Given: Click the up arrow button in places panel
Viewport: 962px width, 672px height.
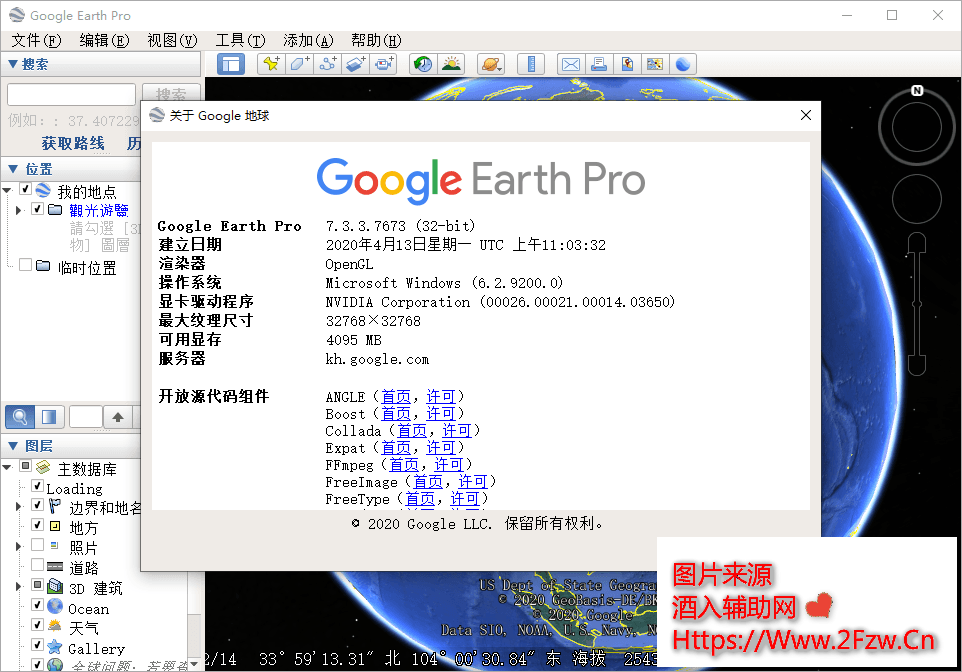Looking at the screenshot, I should [x=118, y=417].
